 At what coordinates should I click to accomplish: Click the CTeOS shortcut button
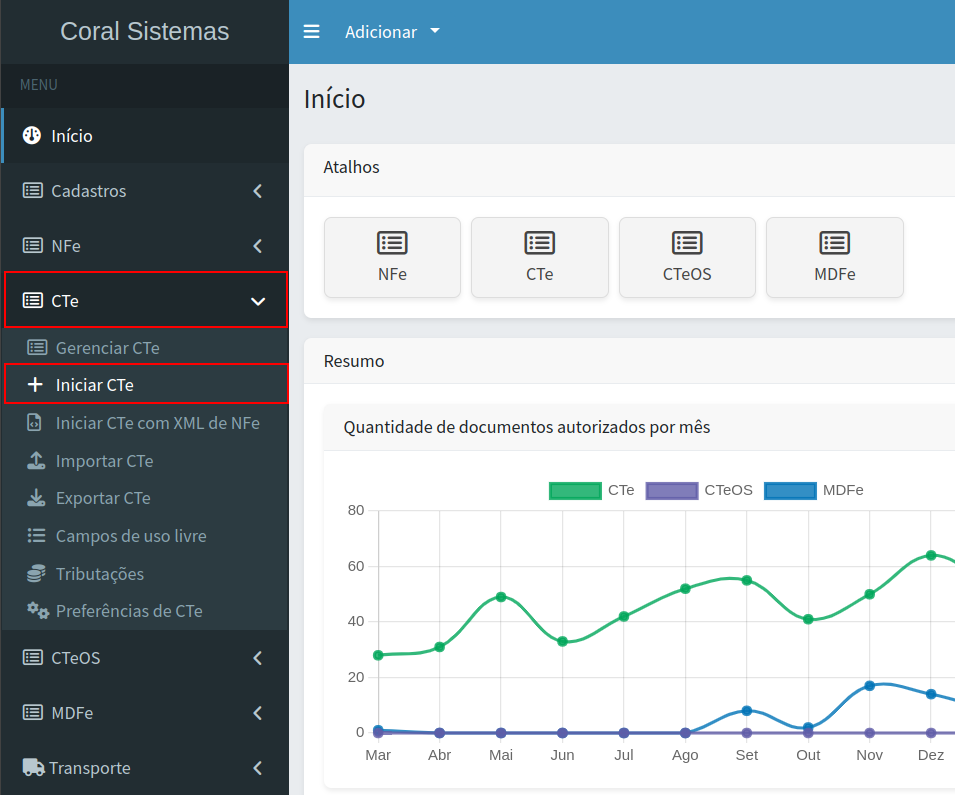pyautogui.click(x=687, y=257)
